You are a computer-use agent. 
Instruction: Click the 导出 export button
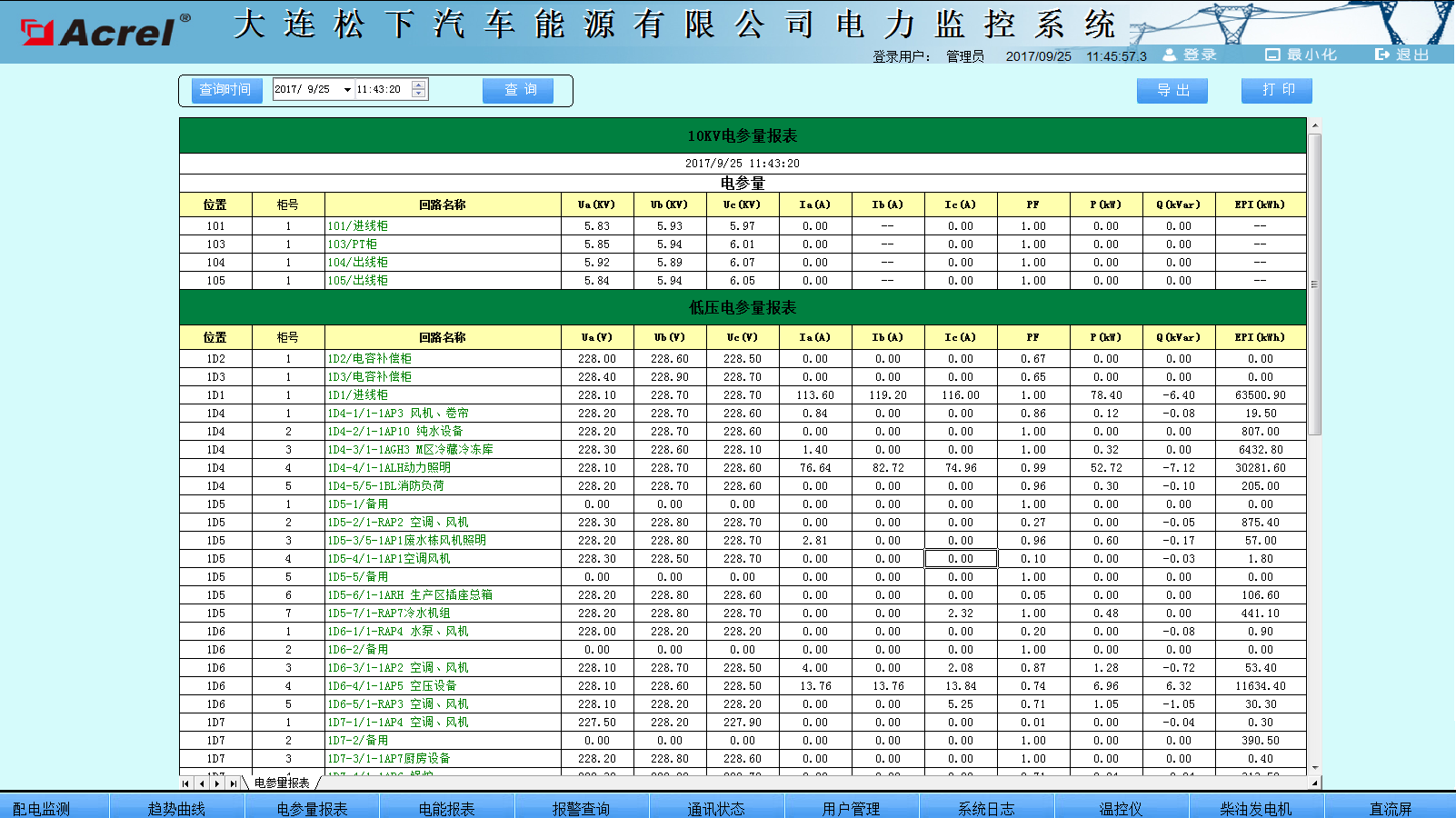tap(1172, 90)
